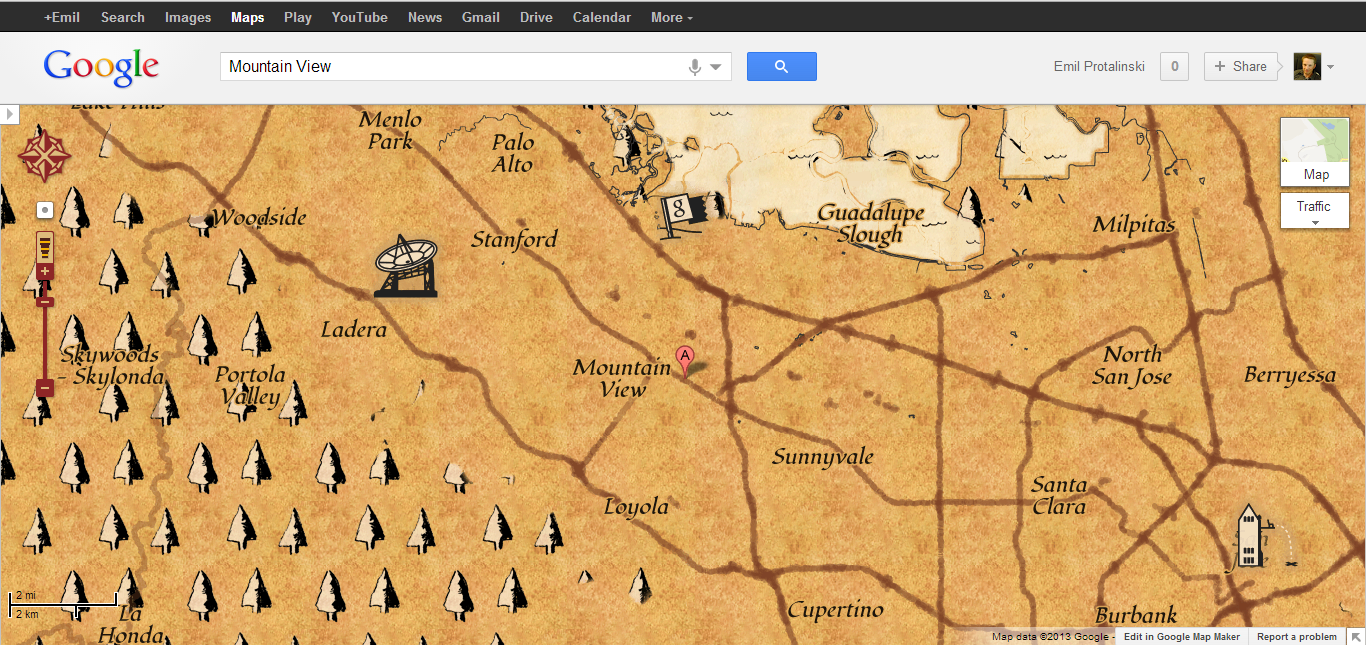Viewport: 1366px width, 645px height.
Task: Expand the Traffic layers dropdown
Action: pyautogui.click(x=1314, y=211)
